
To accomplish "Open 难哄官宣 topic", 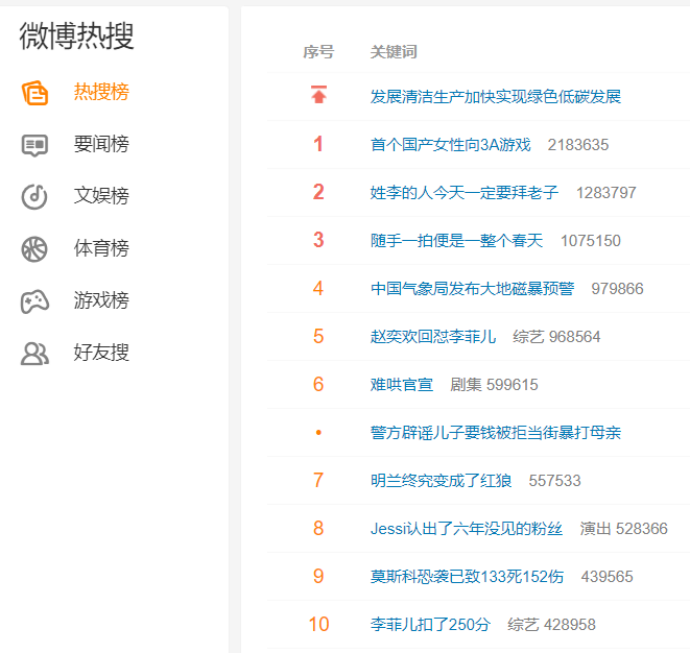I will pyautogui.click(x=401, y=385).
